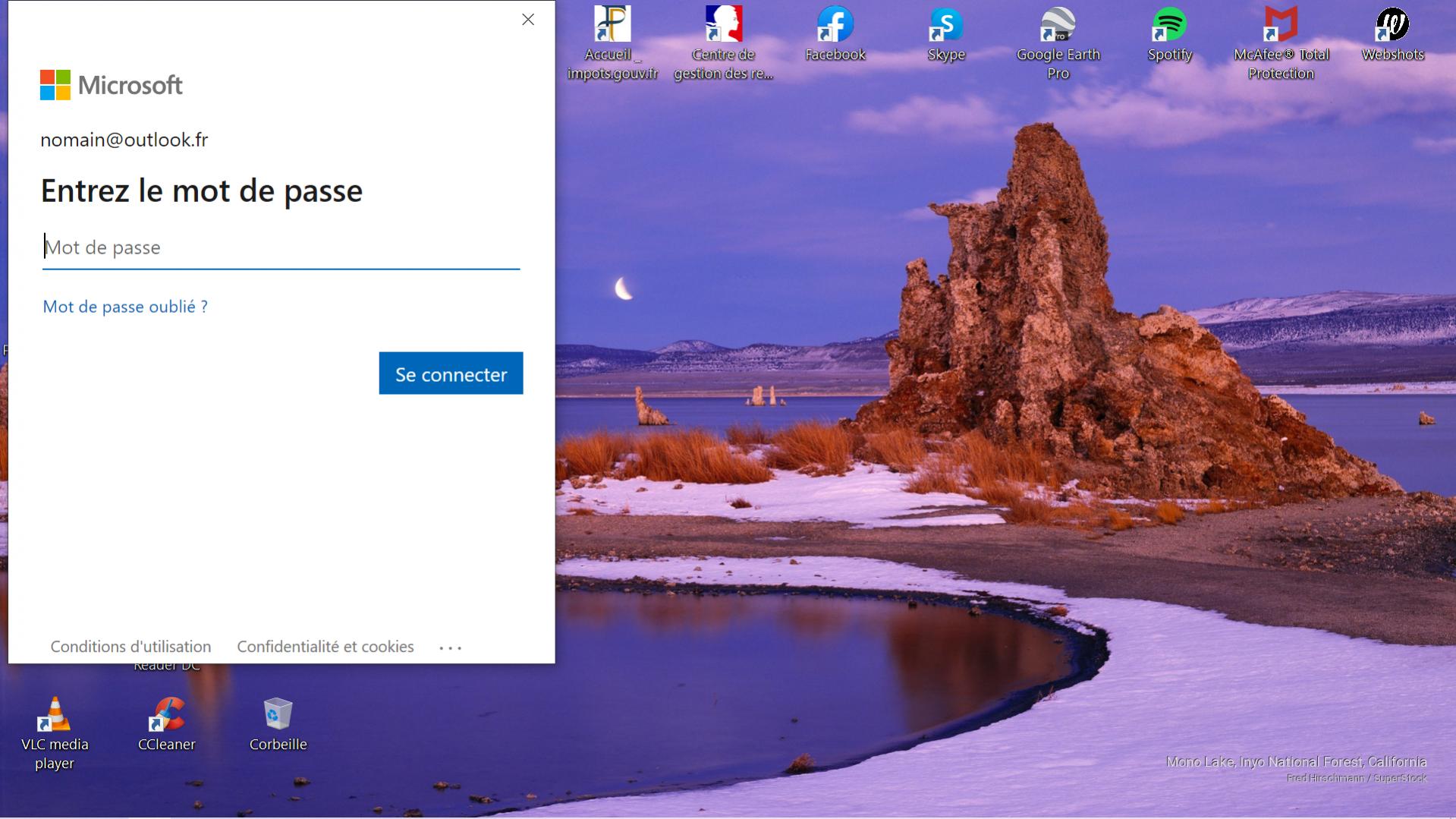Launch the Facebook desktop shortcut
Screen dimensions: 1456x819
click(x=835, y=34)
